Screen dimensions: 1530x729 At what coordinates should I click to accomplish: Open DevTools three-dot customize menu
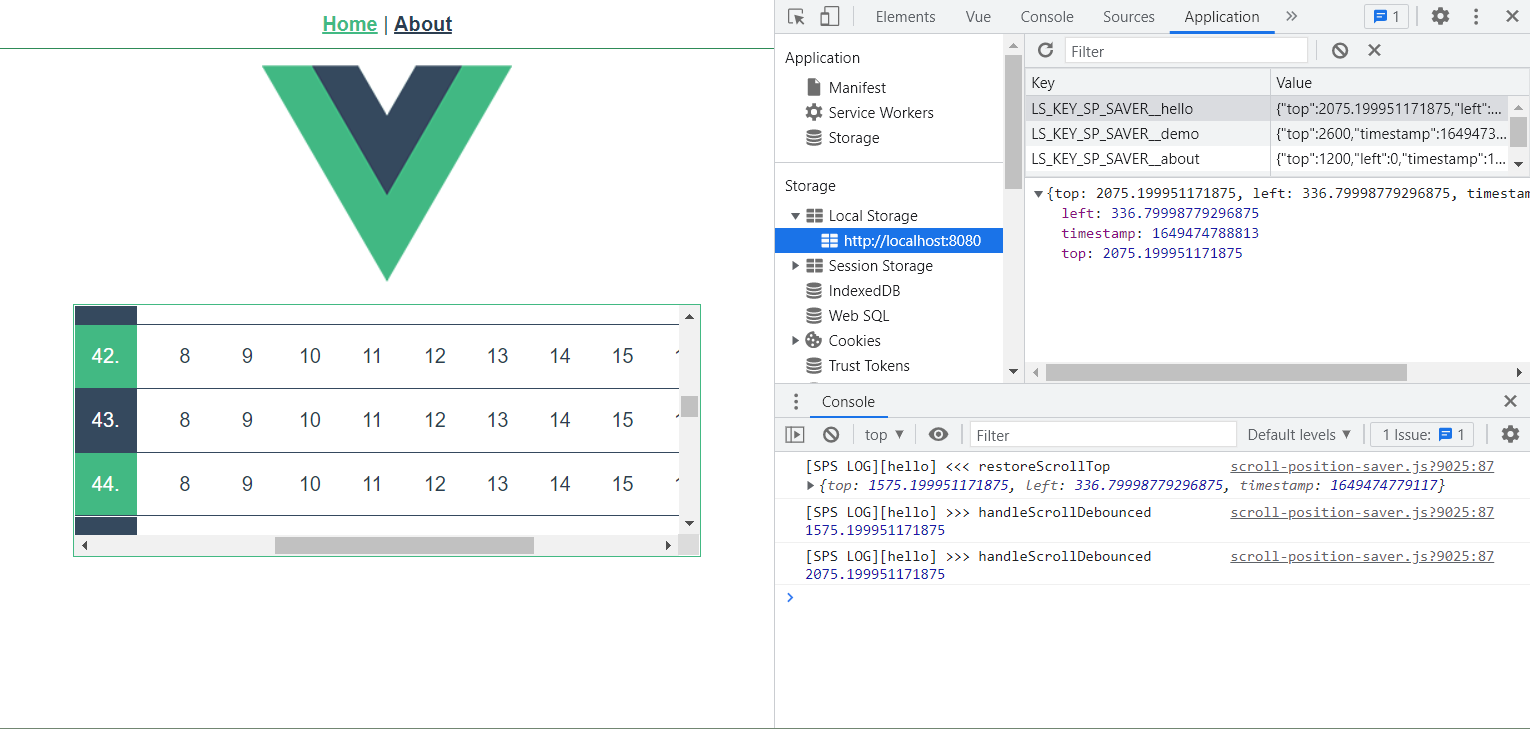coord(1476,16)
